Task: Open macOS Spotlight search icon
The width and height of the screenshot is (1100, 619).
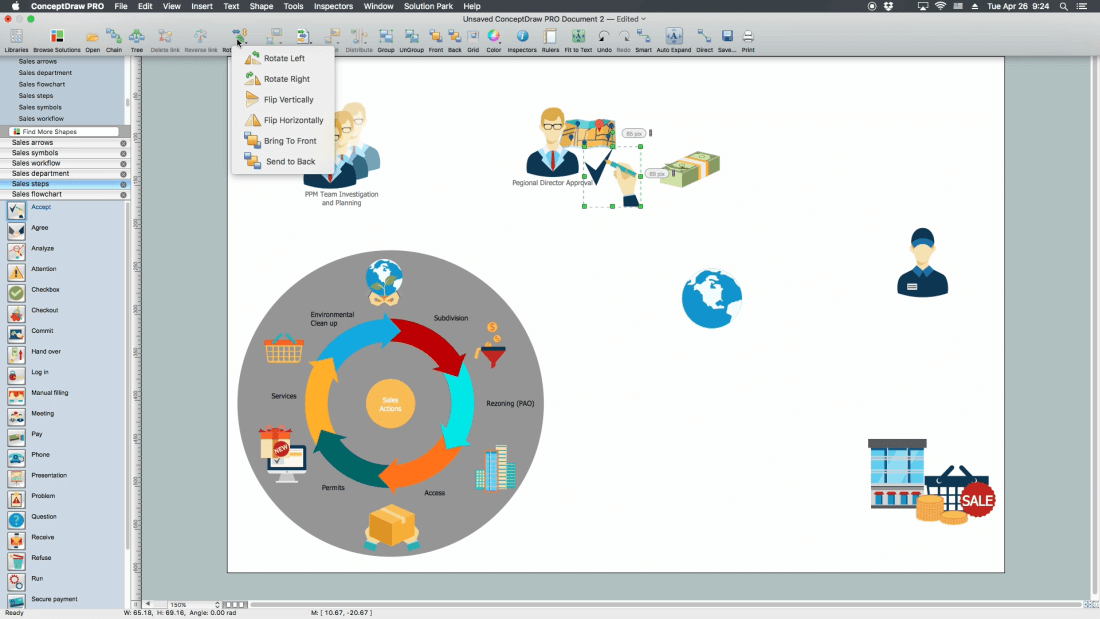Action: point(1064,6)
